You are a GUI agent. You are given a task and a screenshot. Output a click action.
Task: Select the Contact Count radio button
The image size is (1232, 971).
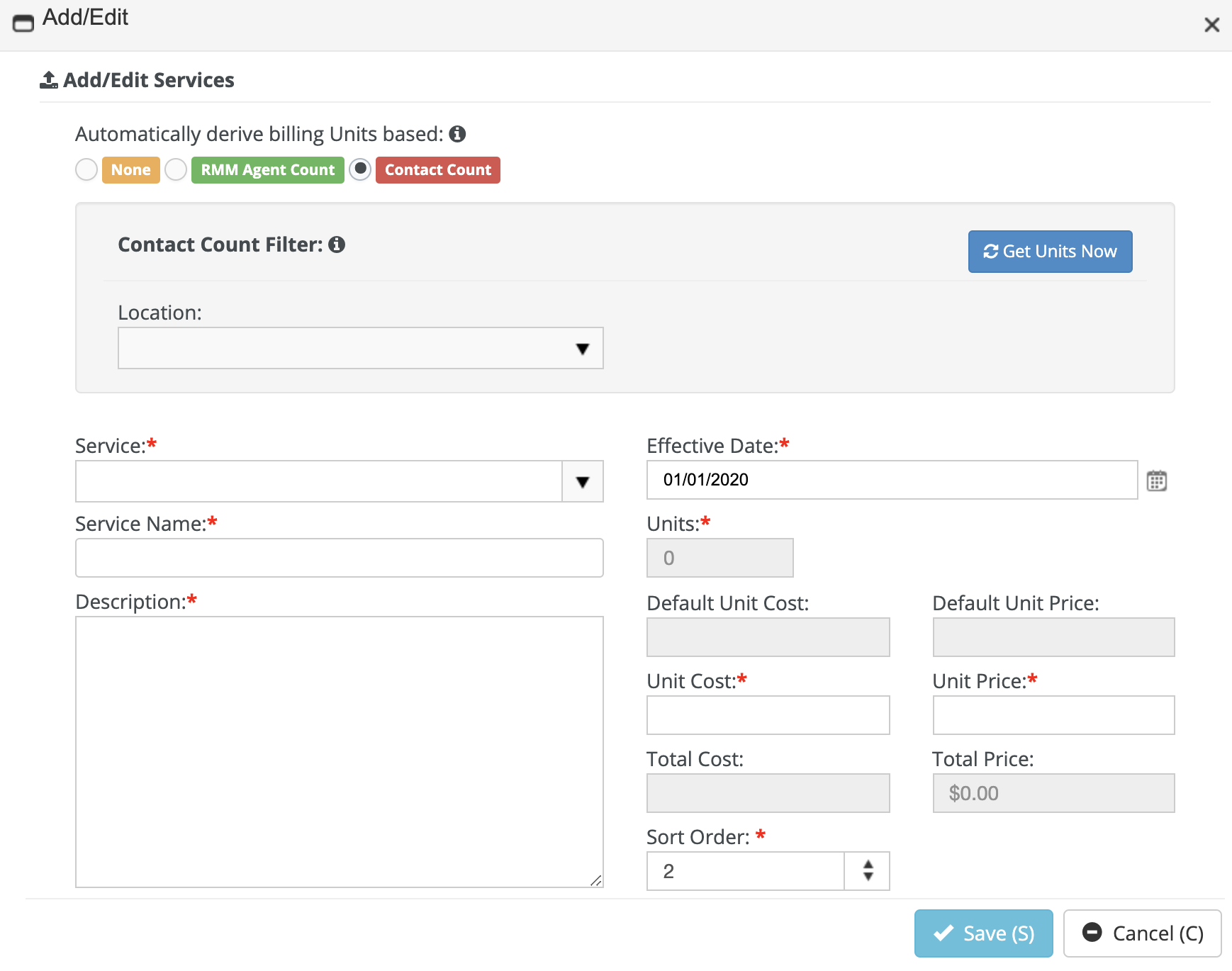pyautogui.click(x=360, y=170)
